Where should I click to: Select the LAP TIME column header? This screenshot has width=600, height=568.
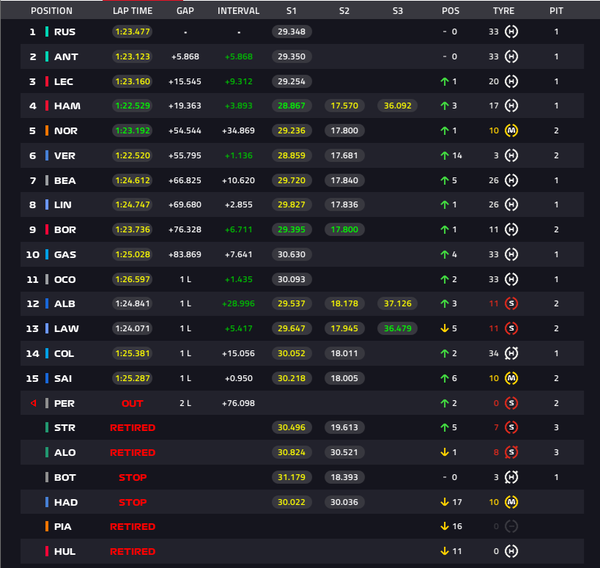pyautogui.click(x=132, y=11)
